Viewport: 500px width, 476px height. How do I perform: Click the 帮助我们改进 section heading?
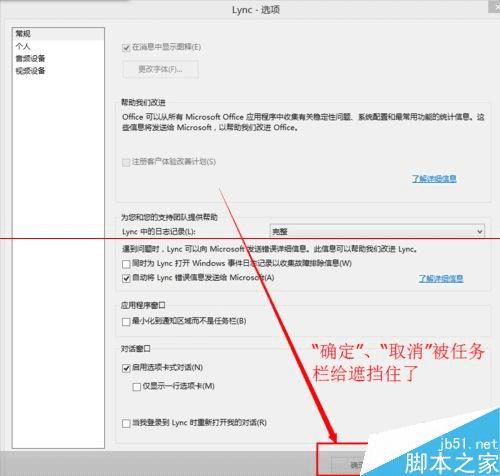(x=143, y=102)
